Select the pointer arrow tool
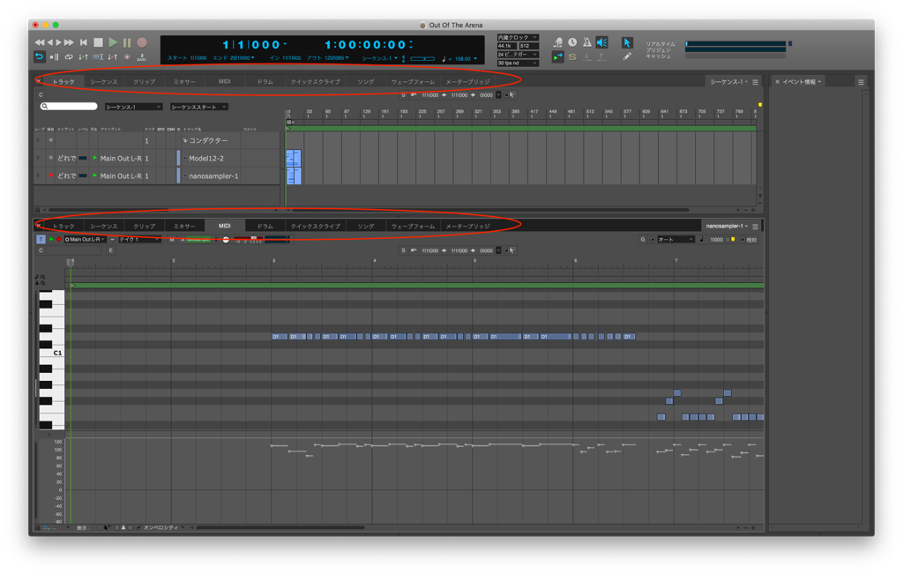The height and width of the screenshot is (574, 904). click(x=627, y=43)
